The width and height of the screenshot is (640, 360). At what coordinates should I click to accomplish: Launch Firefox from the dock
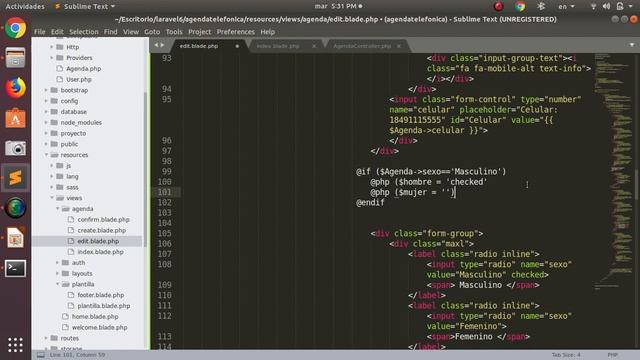pos(16,88)
